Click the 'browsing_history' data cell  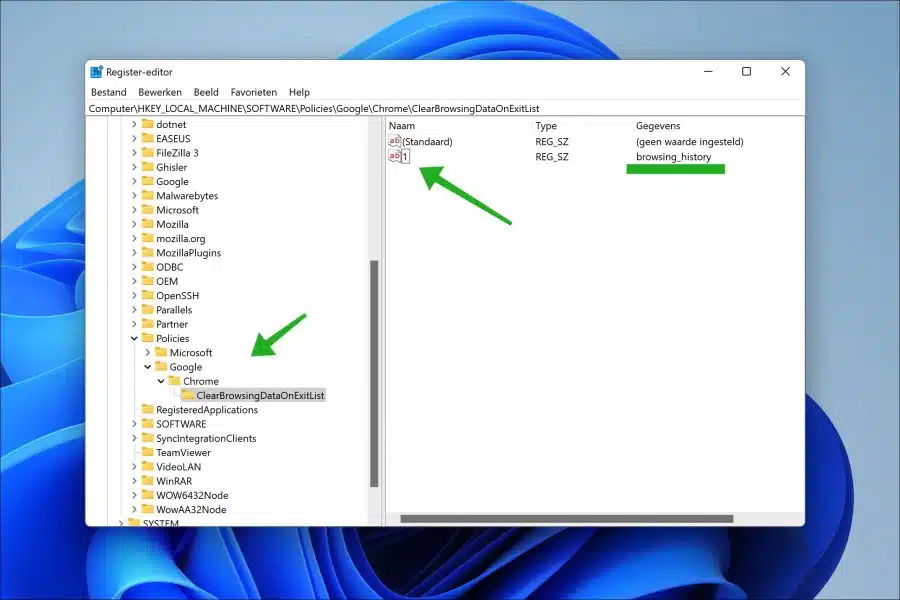tap(673, 157)
